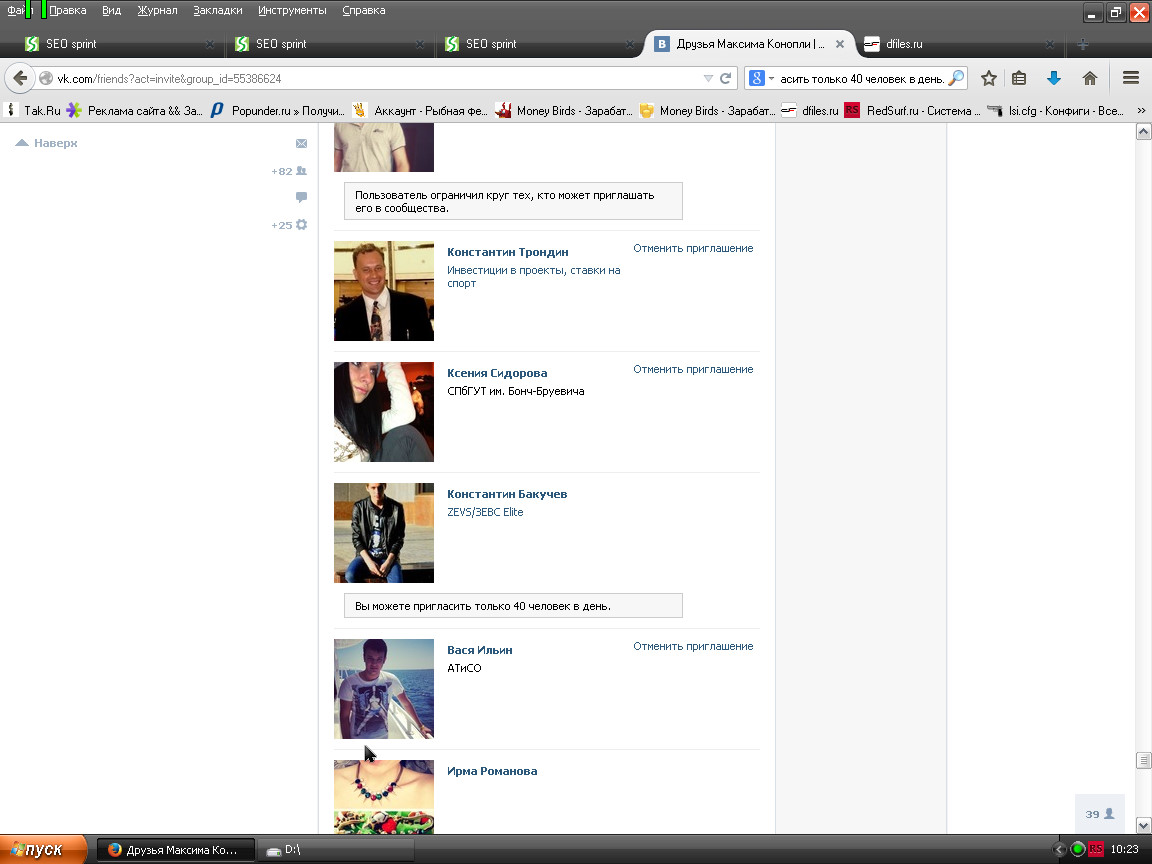Open the Popunder.ru bookmark

point(277,110)
